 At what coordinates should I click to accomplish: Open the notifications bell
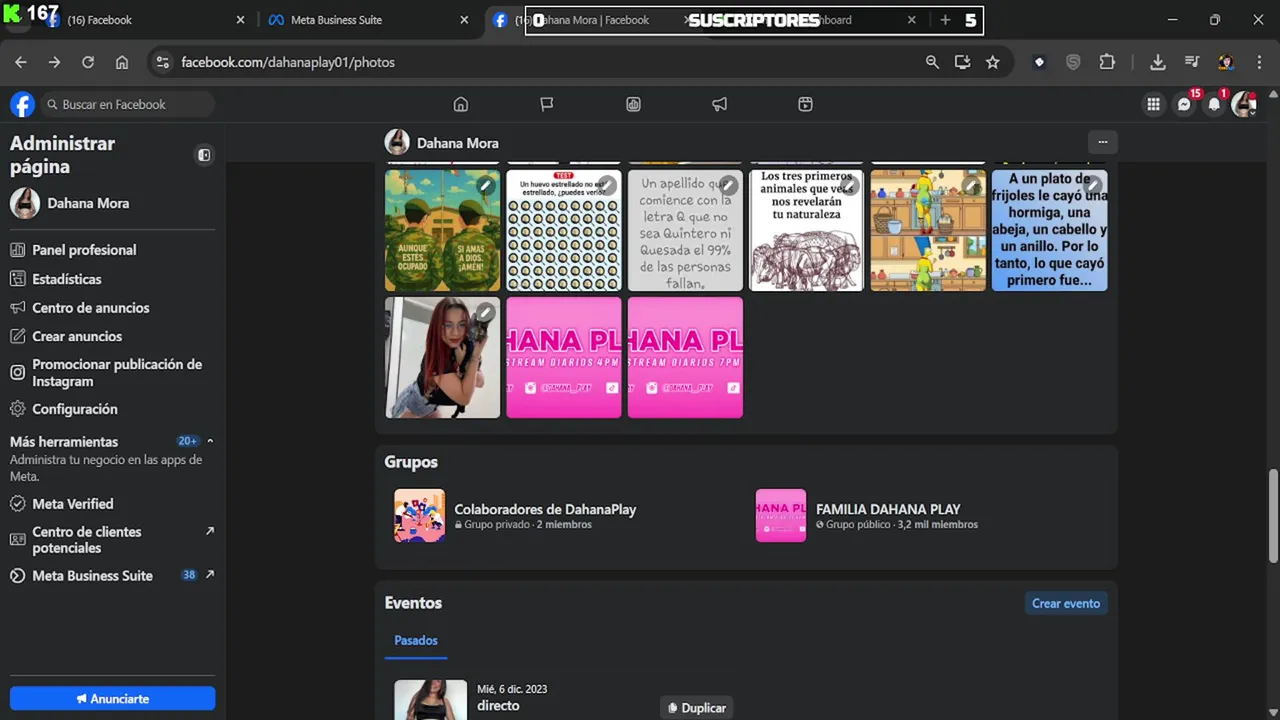click(1214, 104)
